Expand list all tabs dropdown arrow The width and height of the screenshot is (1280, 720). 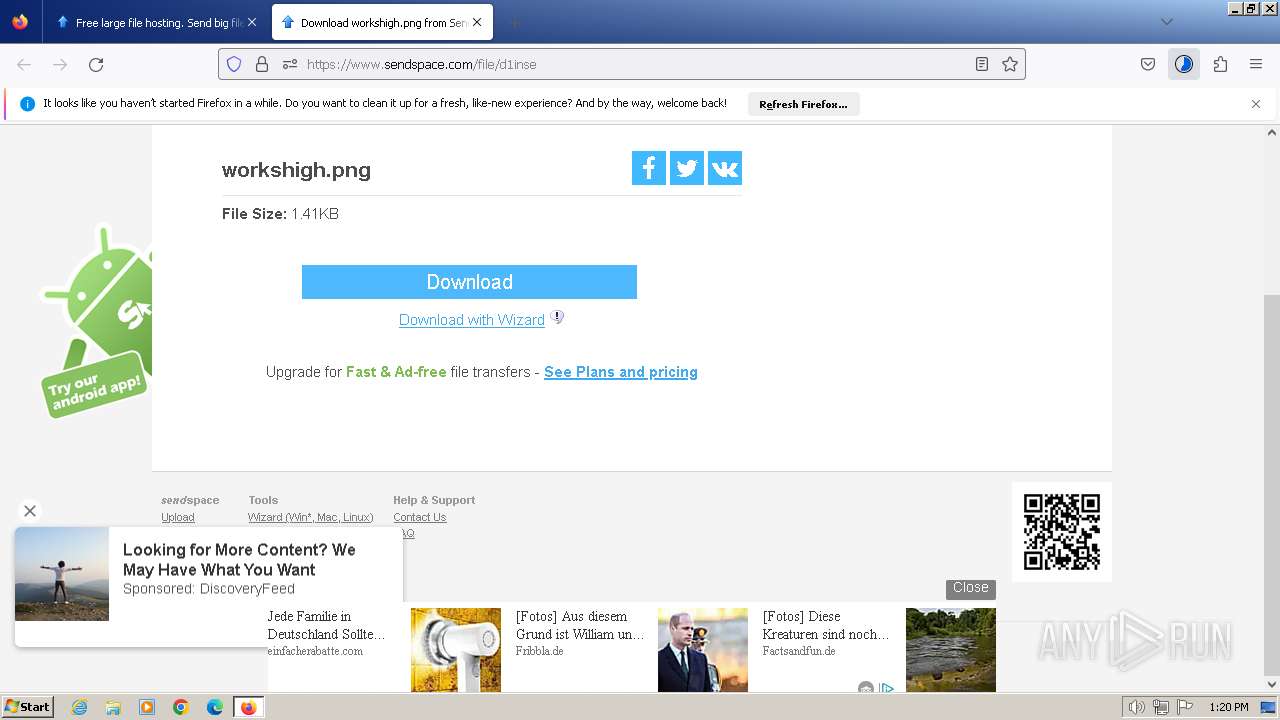click(1166, 22)
